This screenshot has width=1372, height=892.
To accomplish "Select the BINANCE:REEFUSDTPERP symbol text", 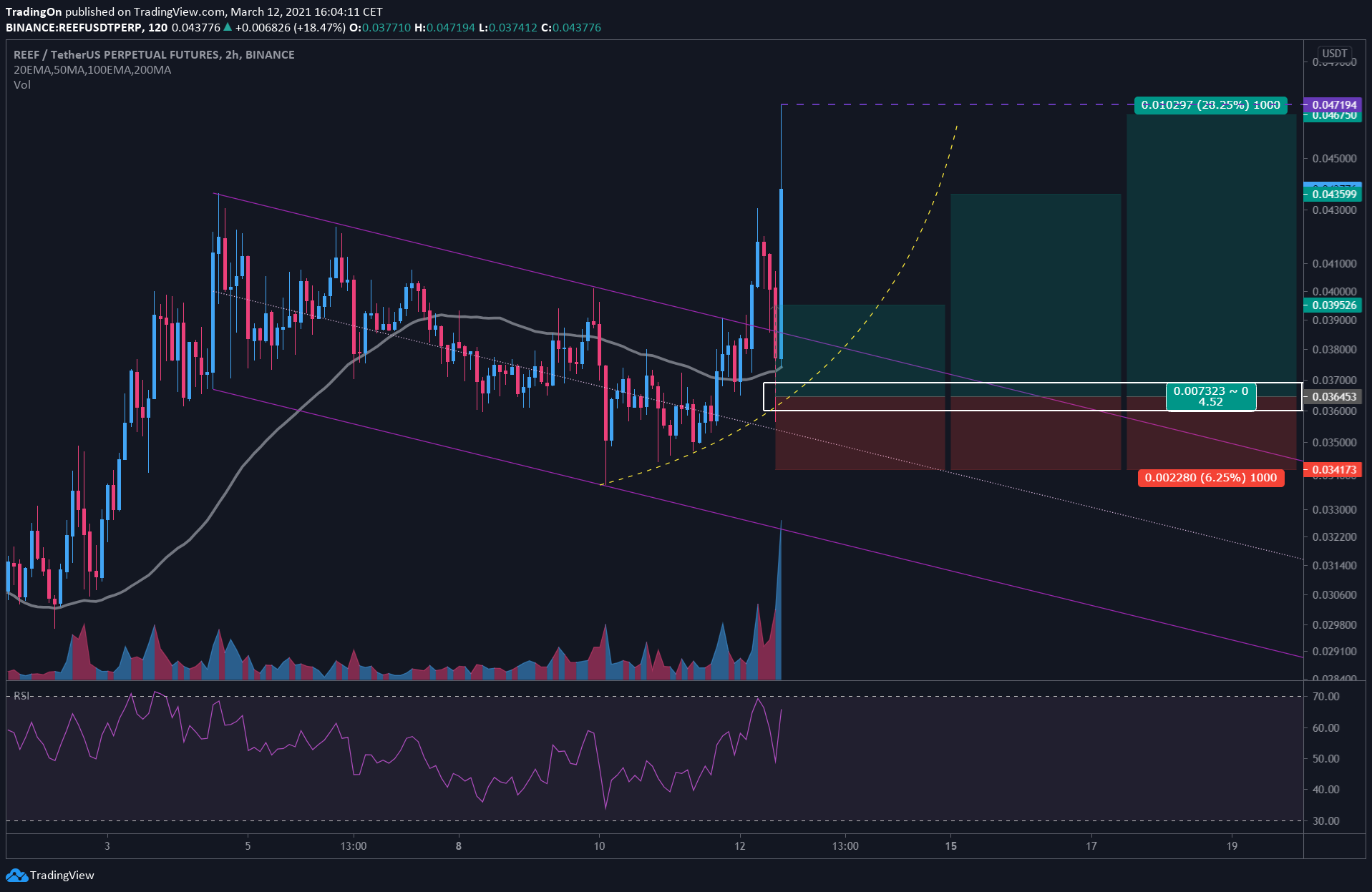I will pyautogui.click(x=74, y=27).
